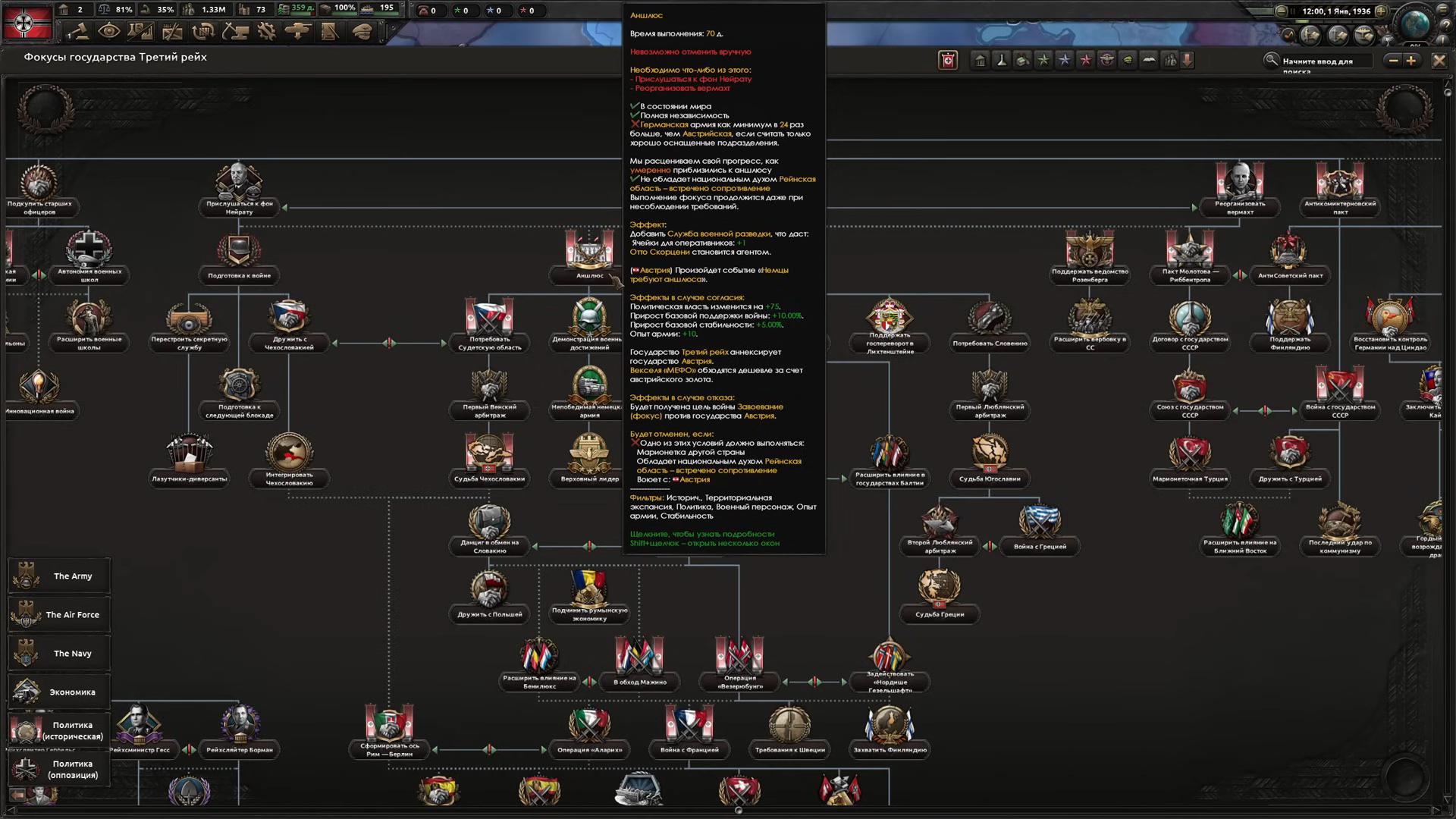Toggle the blue star navy filter
Screen dimensions: 1456x819
point(1065,61)
